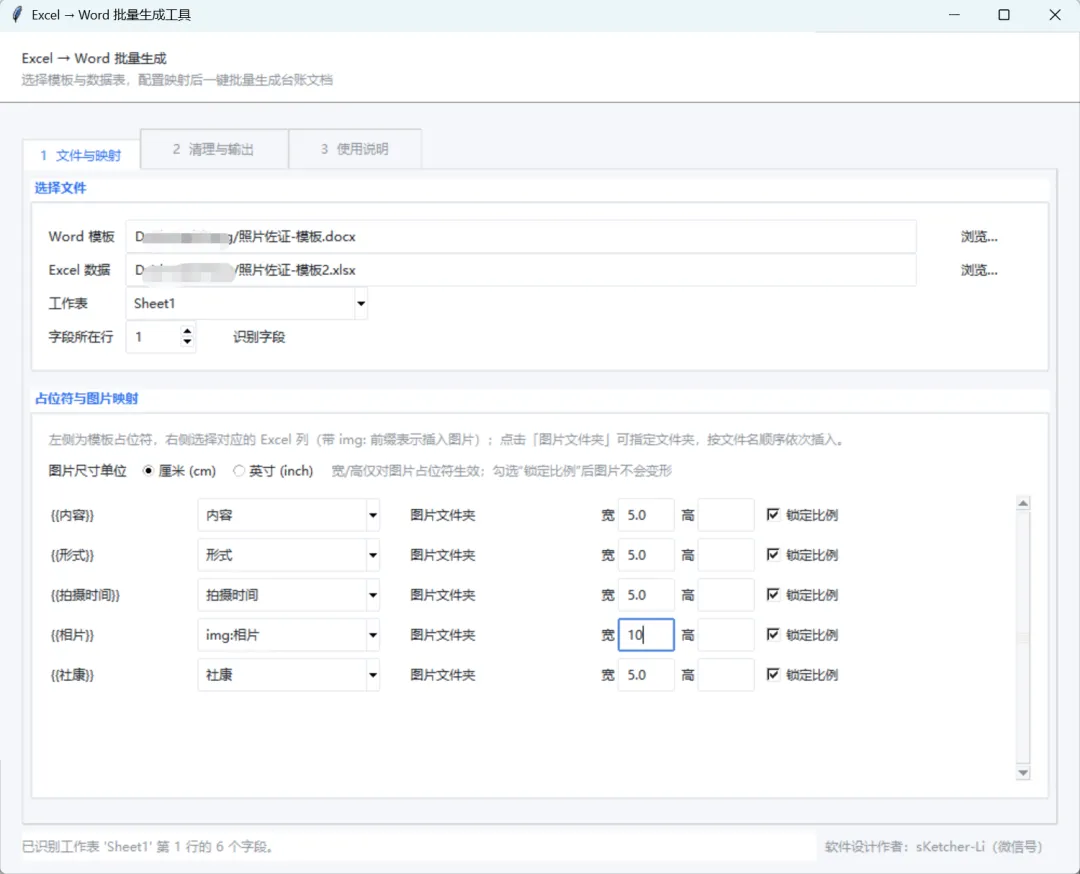Open the Sheet1 worksheet dropdown
The height and width of the screenshot is (874, 1080).
[x=361, y=304]
